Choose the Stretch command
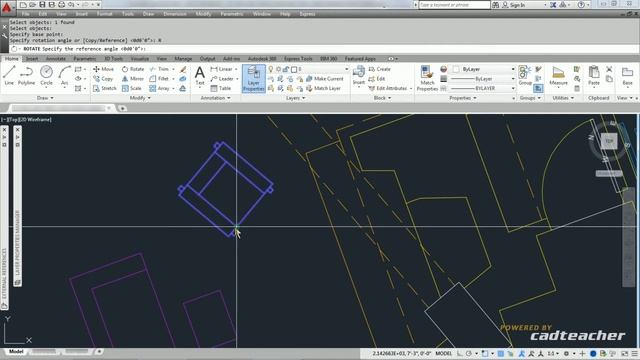Screen dimensions: 640x360 [104, 88]
